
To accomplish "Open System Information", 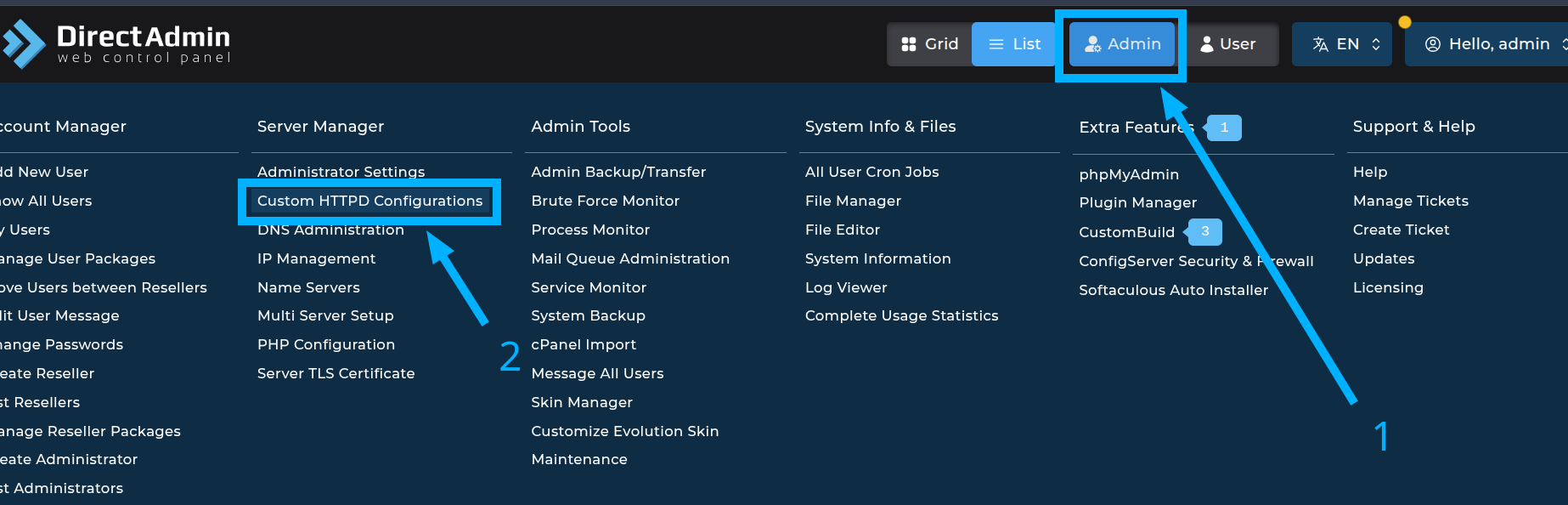I will pos(877,258).
